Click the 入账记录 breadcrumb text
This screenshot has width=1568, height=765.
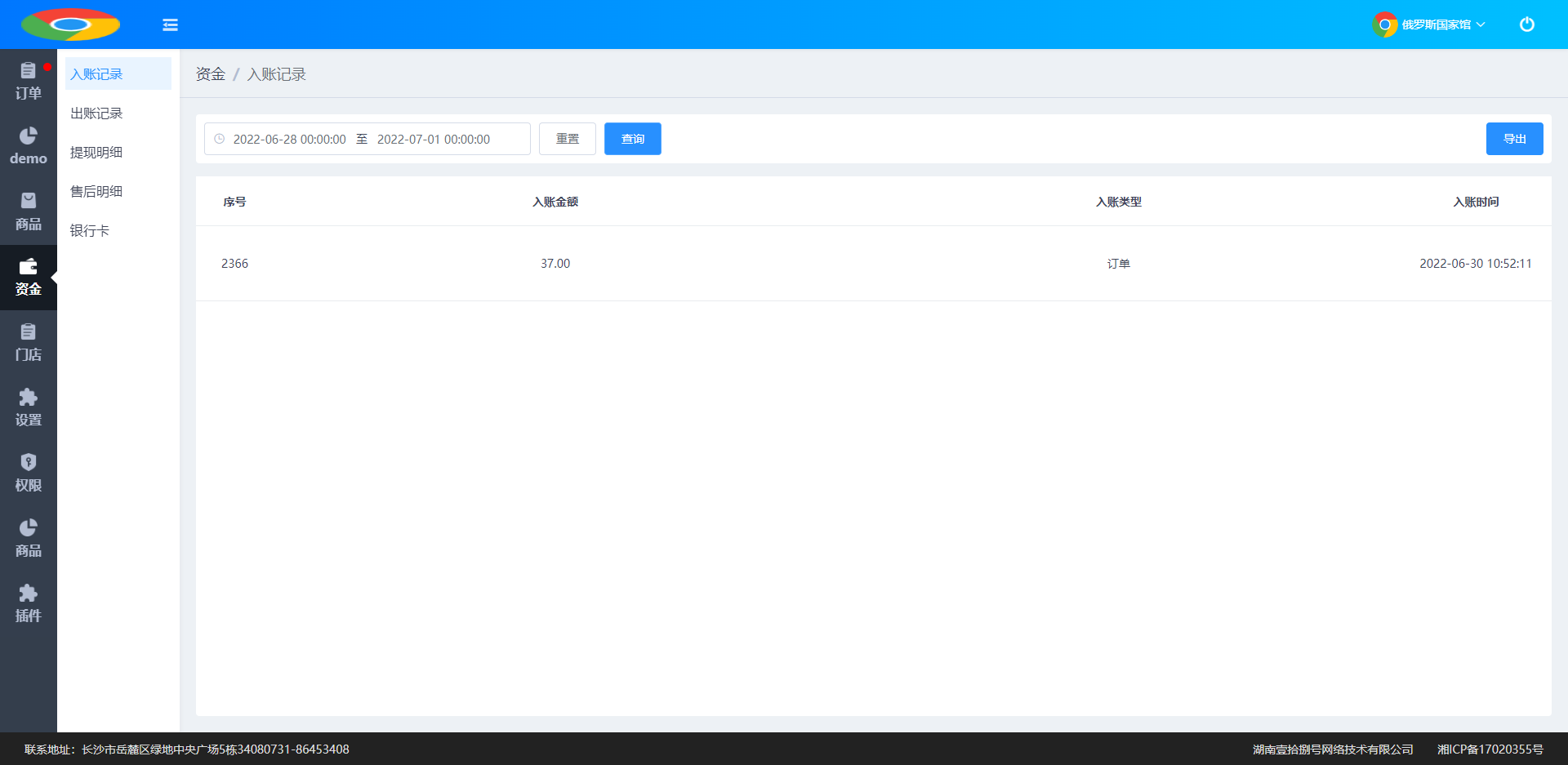pos(276,74)
